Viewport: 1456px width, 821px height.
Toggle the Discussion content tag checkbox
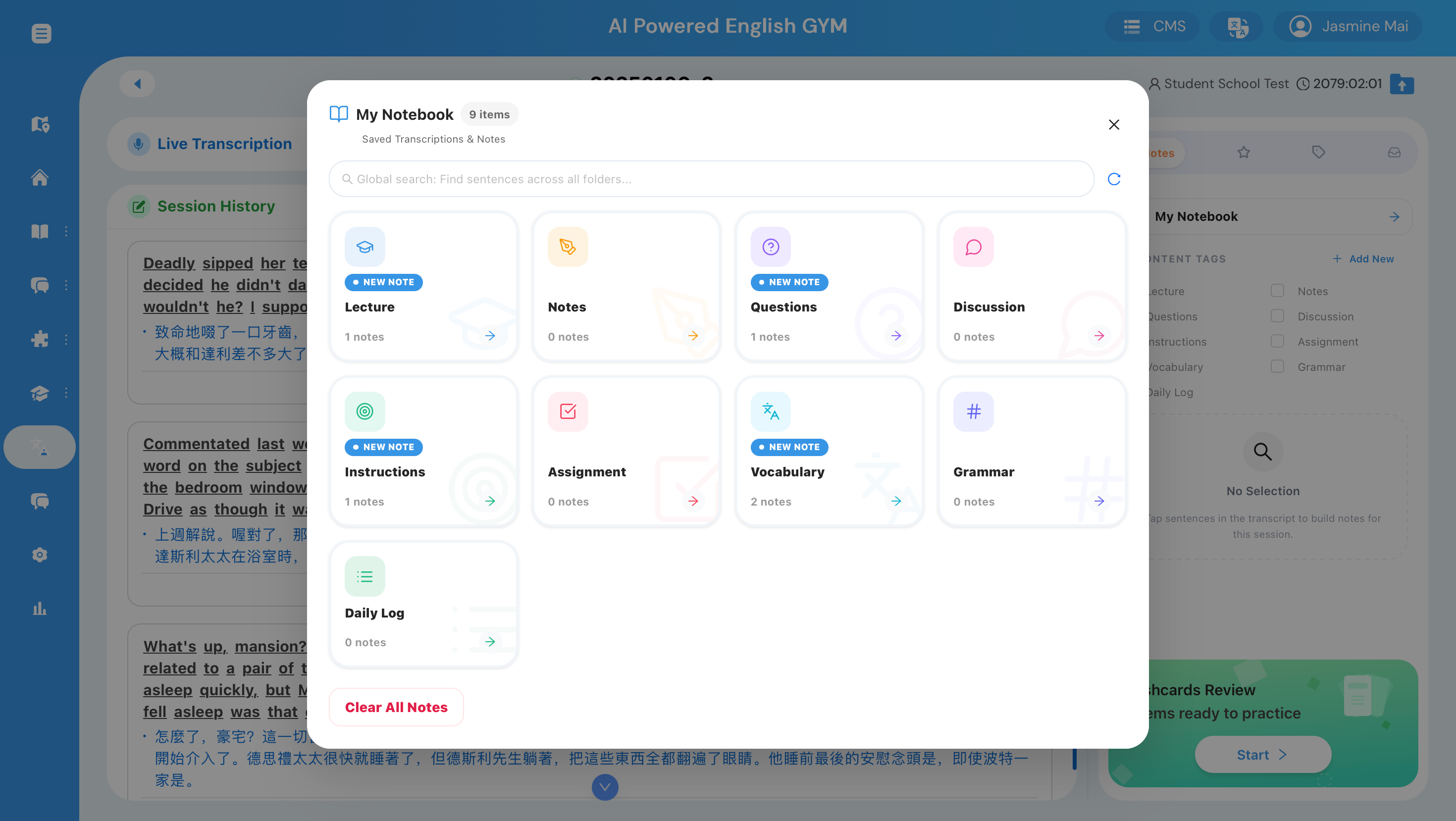click(1277, 316)
